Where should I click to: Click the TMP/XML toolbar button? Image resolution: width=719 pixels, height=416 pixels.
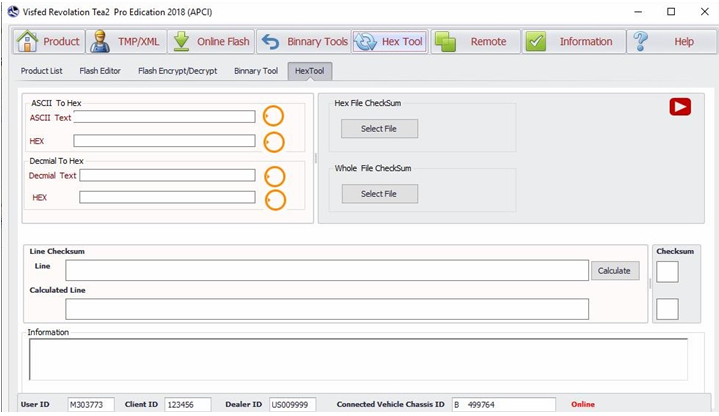coord(124,42)
